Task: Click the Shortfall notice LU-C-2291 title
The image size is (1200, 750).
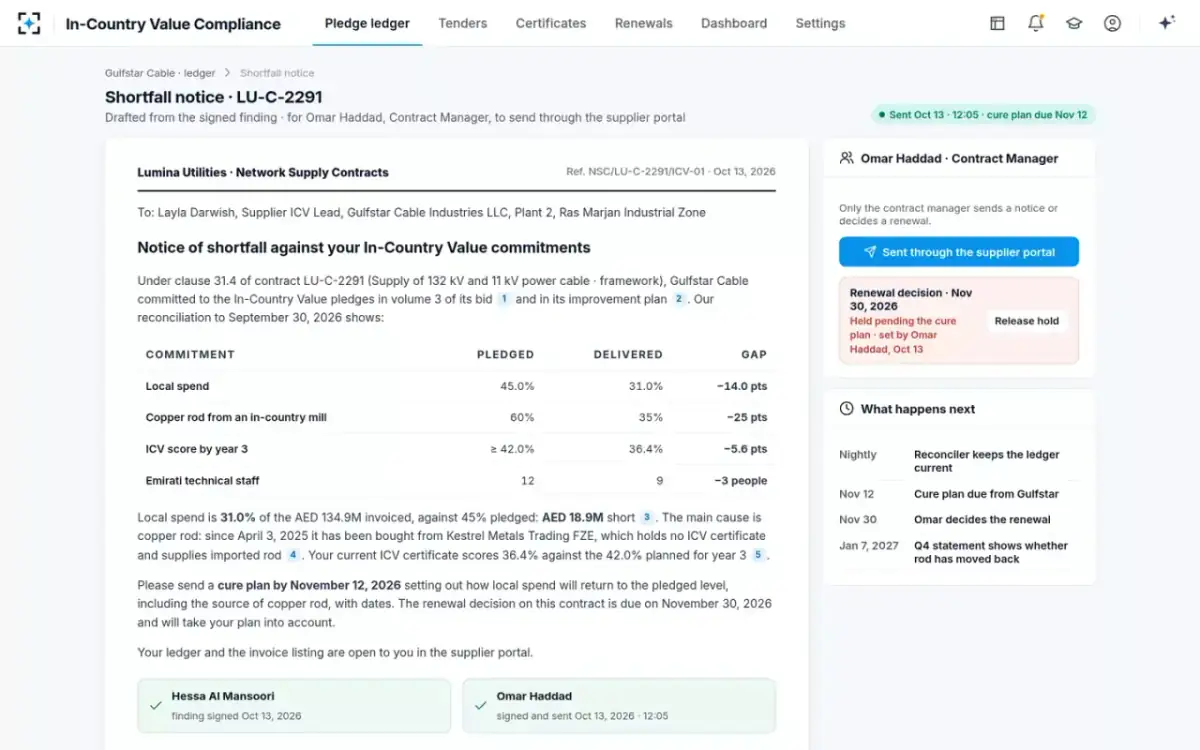Action: pos(214,97)
